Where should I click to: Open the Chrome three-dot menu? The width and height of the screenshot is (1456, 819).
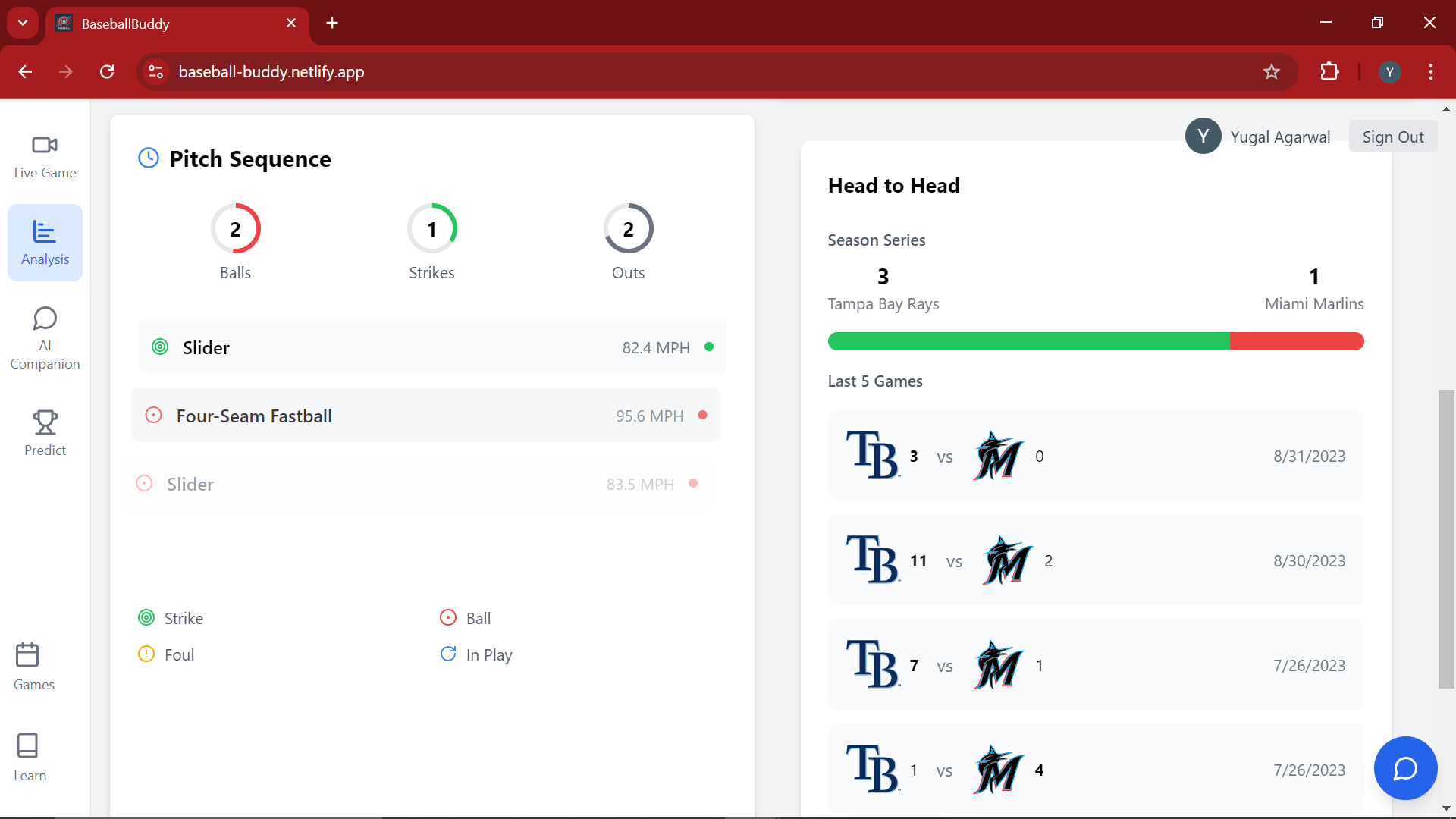(1430, 71)
